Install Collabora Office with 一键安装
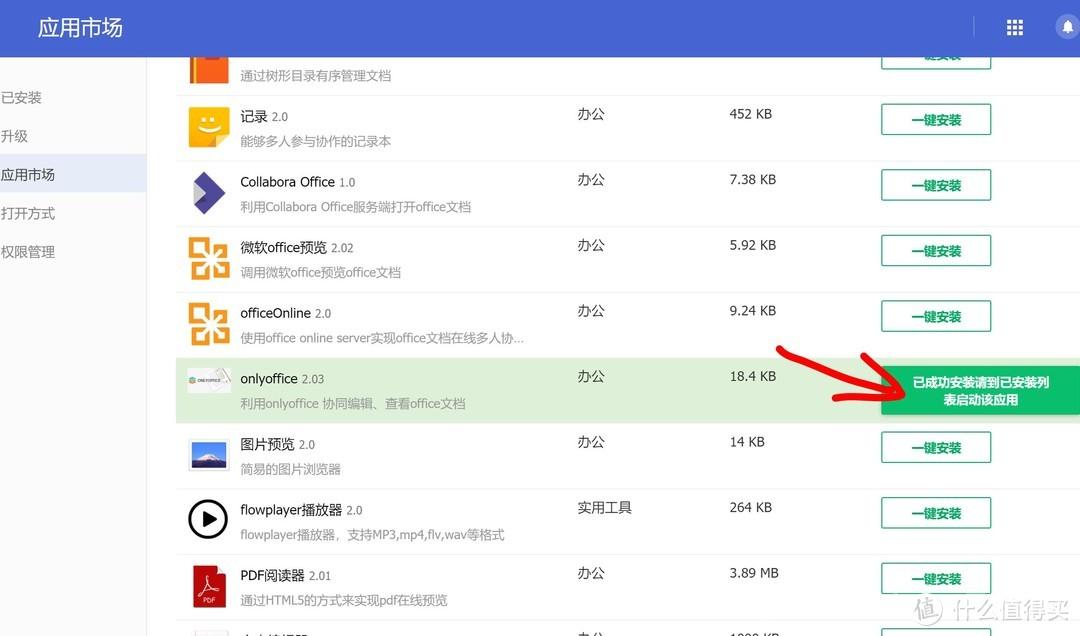This screenshot has width=1080, height=636. tap(936, 185)
